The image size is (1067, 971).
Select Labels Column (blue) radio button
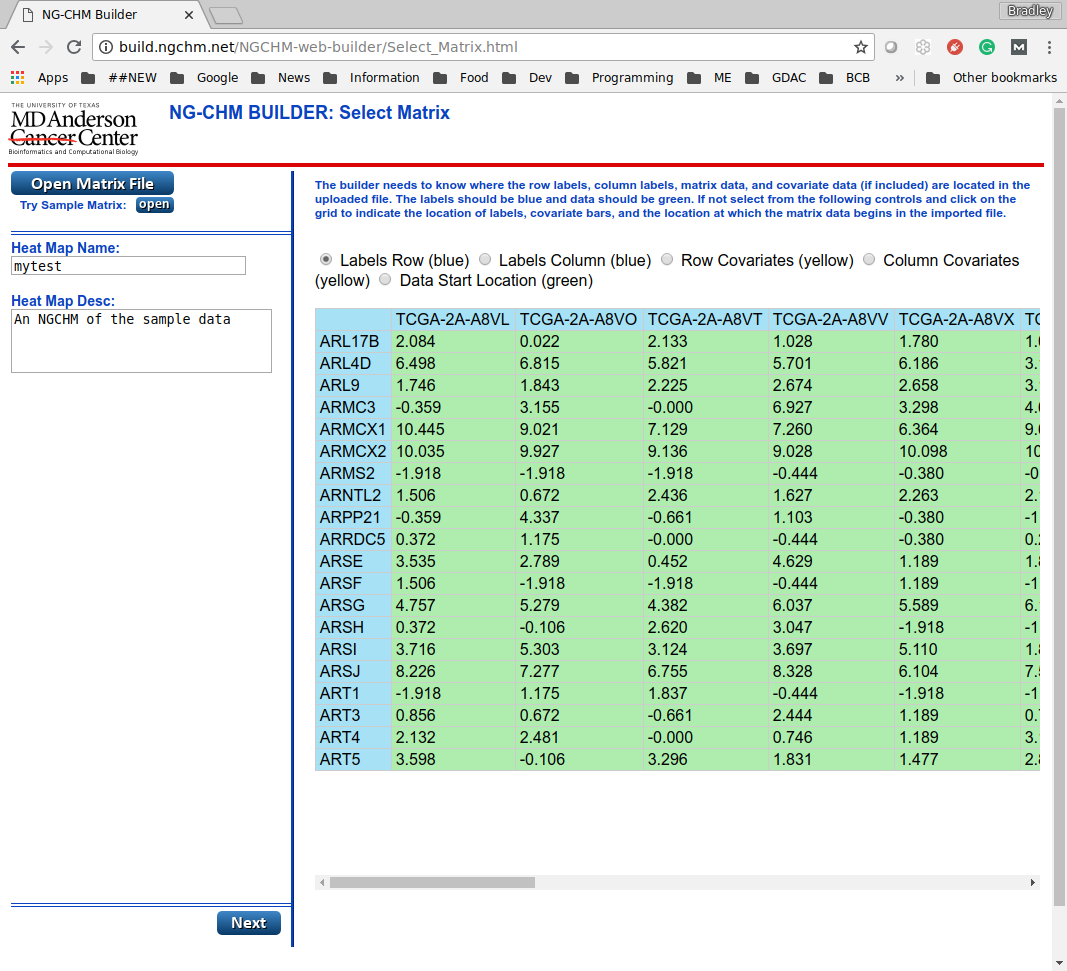click(x=485, y=259)
